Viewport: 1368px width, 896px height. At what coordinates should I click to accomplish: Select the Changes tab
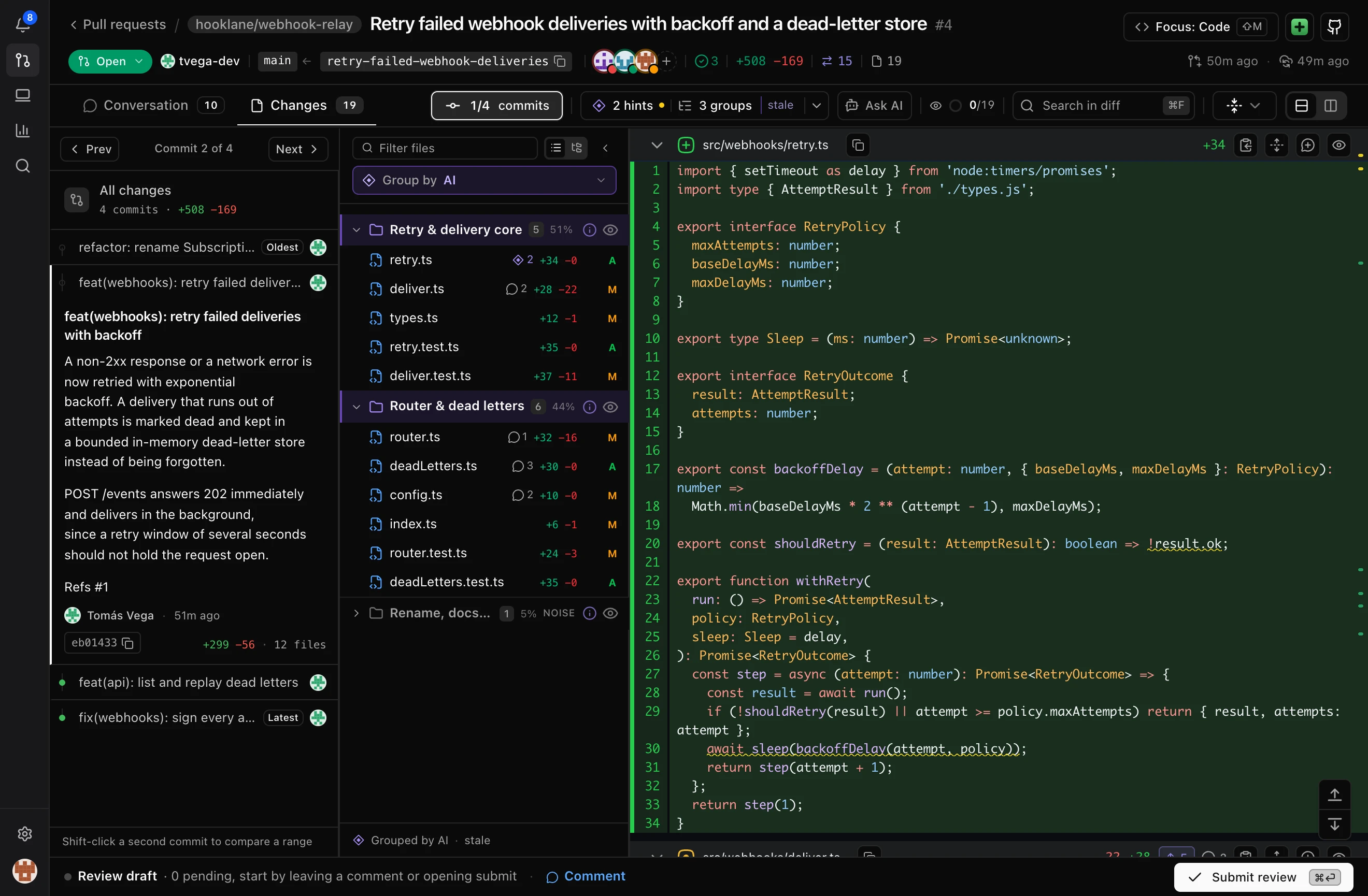(x=307, y=106)
